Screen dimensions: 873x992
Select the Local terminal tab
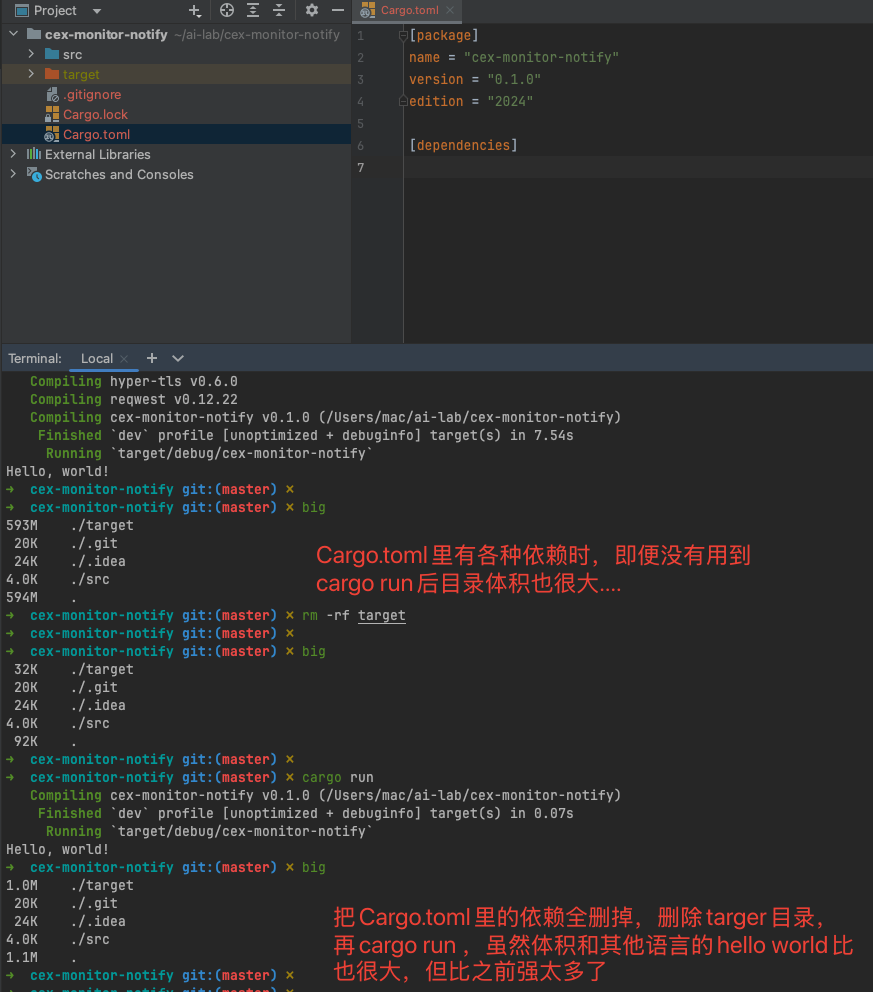[97, 358]
